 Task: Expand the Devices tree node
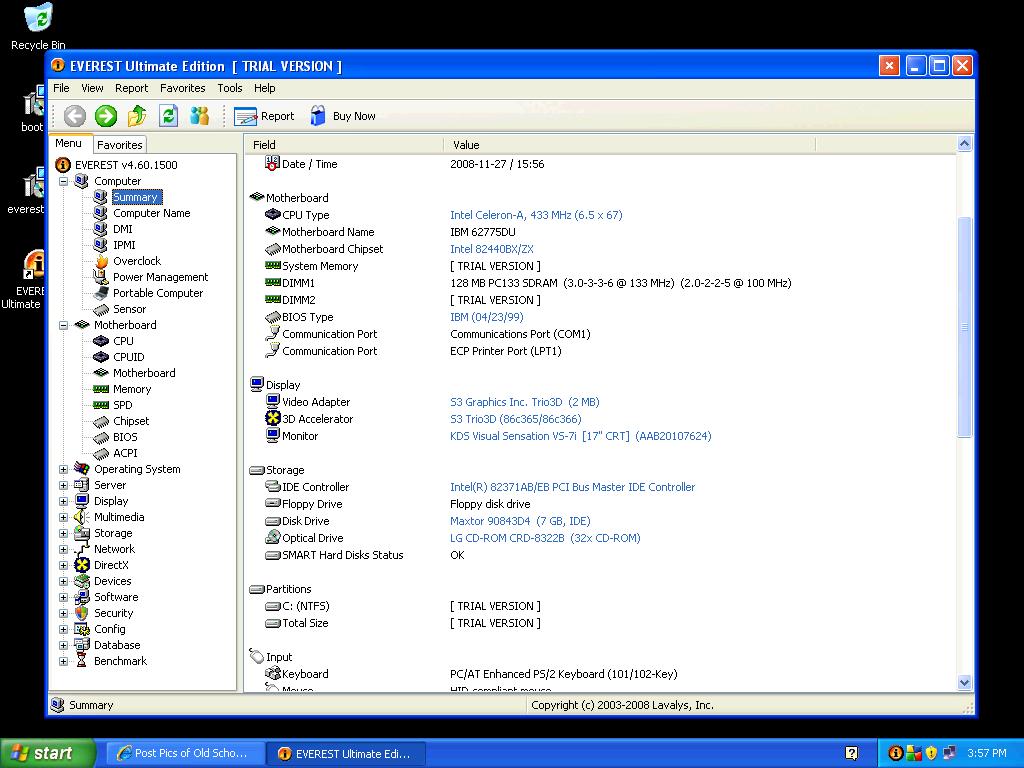tap(63, 581)
